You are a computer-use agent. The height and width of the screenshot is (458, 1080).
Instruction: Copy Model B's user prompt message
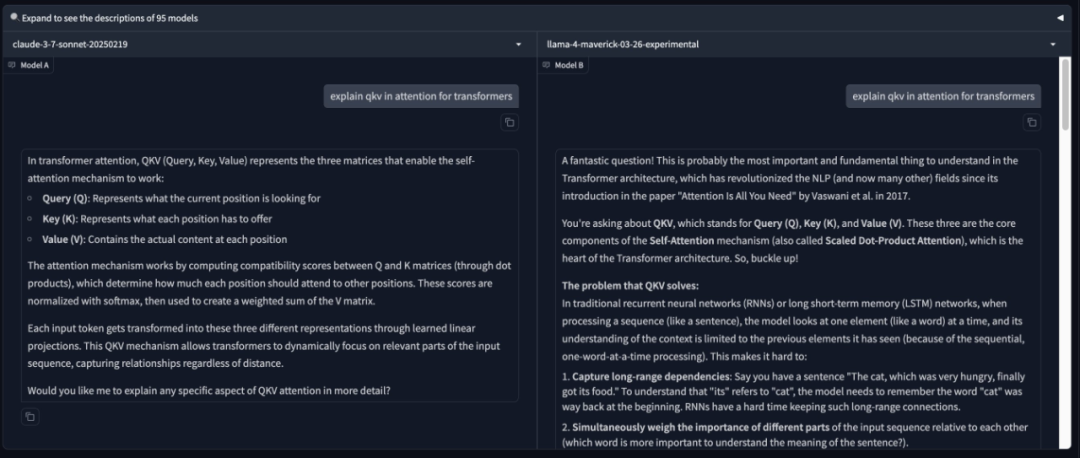point(1031,122)
